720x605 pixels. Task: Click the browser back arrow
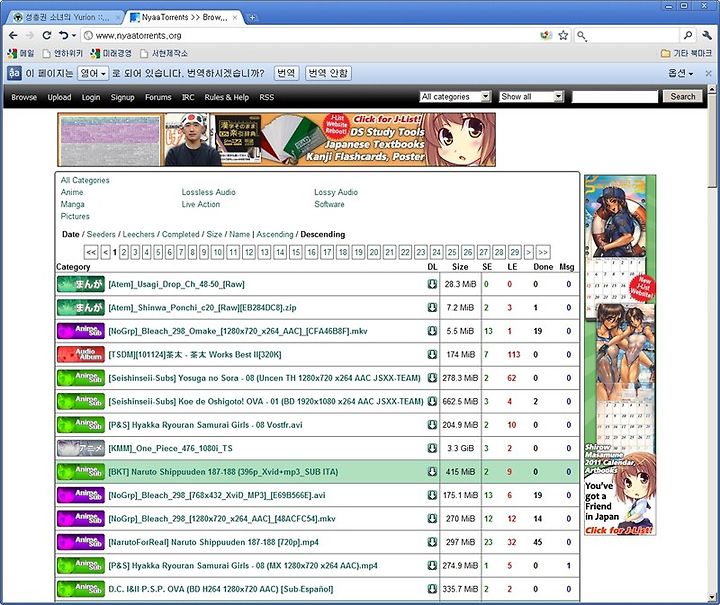pos(13,35)
